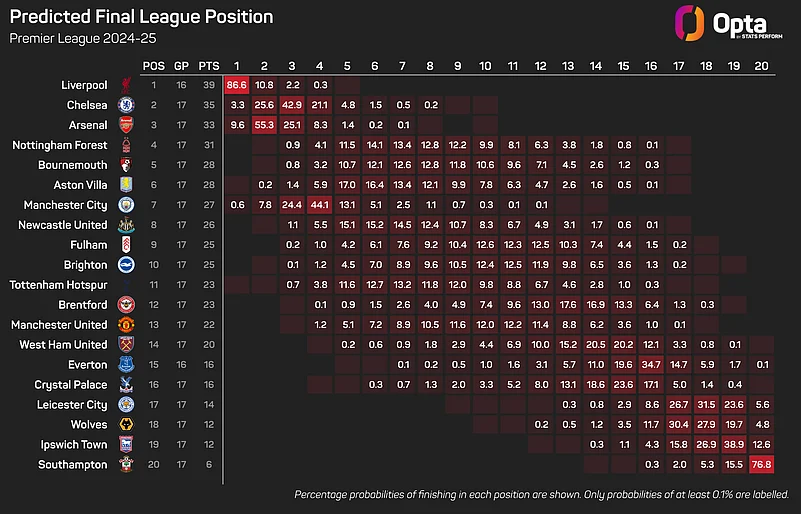This screenshot has height=514, width=801.
Task: Click the GP column header
Action: point(182,65)
